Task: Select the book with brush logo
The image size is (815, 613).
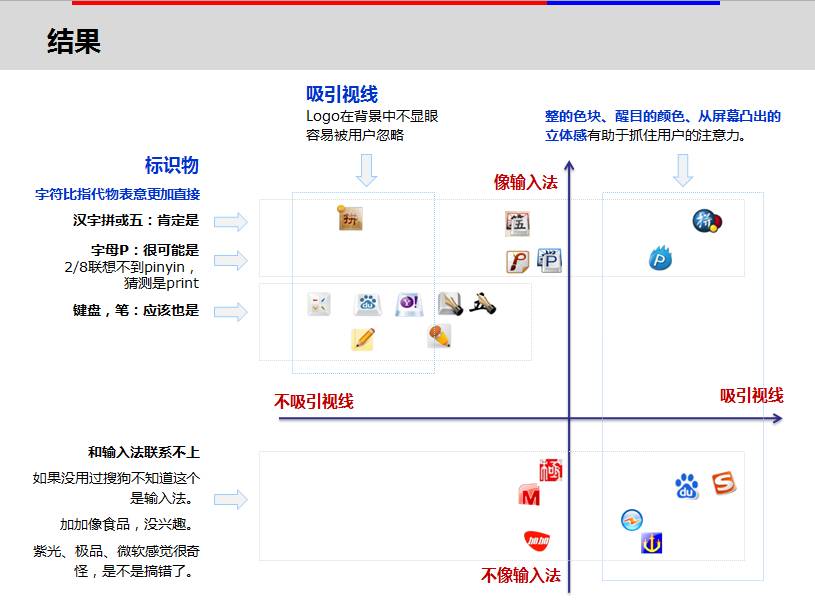Action: (x=450, y=304)
